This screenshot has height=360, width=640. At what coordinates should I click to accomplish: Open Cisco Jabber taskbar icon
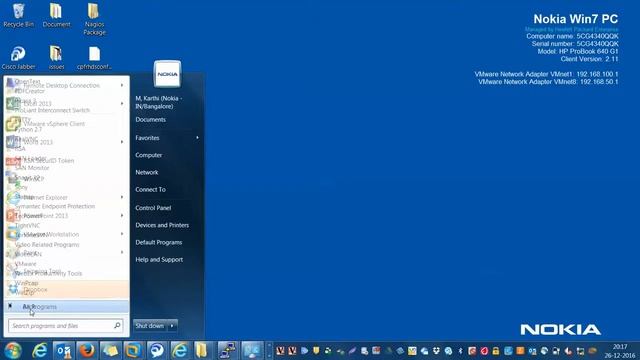(157, 351)
